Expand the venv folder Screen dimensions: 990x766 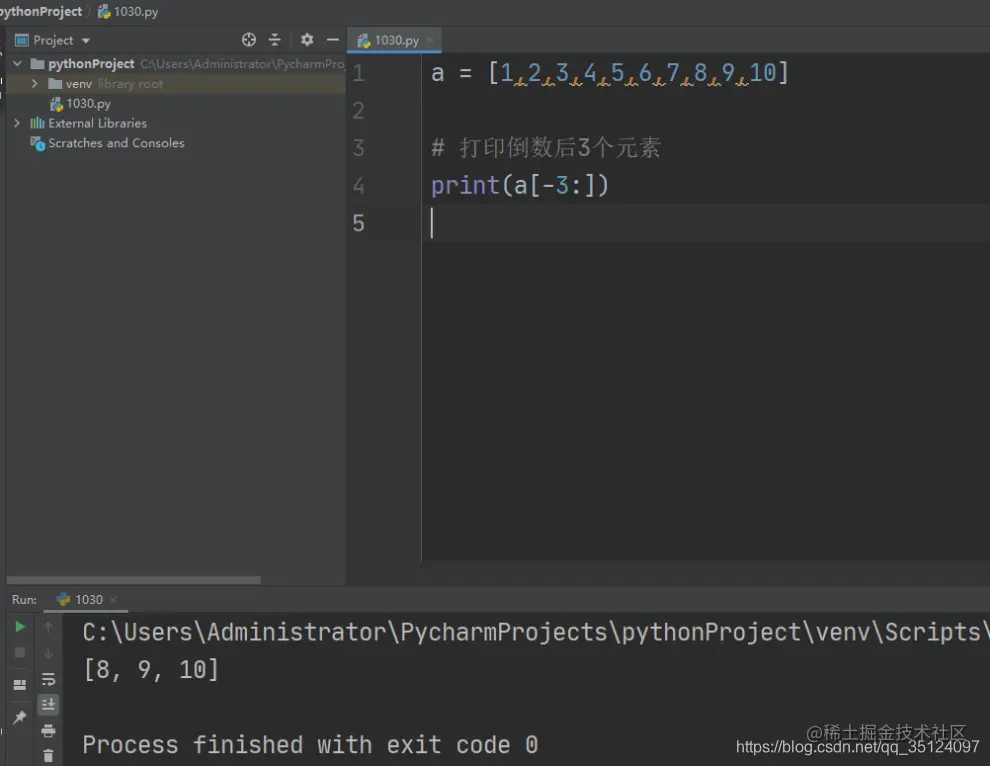tap(35, 83)
